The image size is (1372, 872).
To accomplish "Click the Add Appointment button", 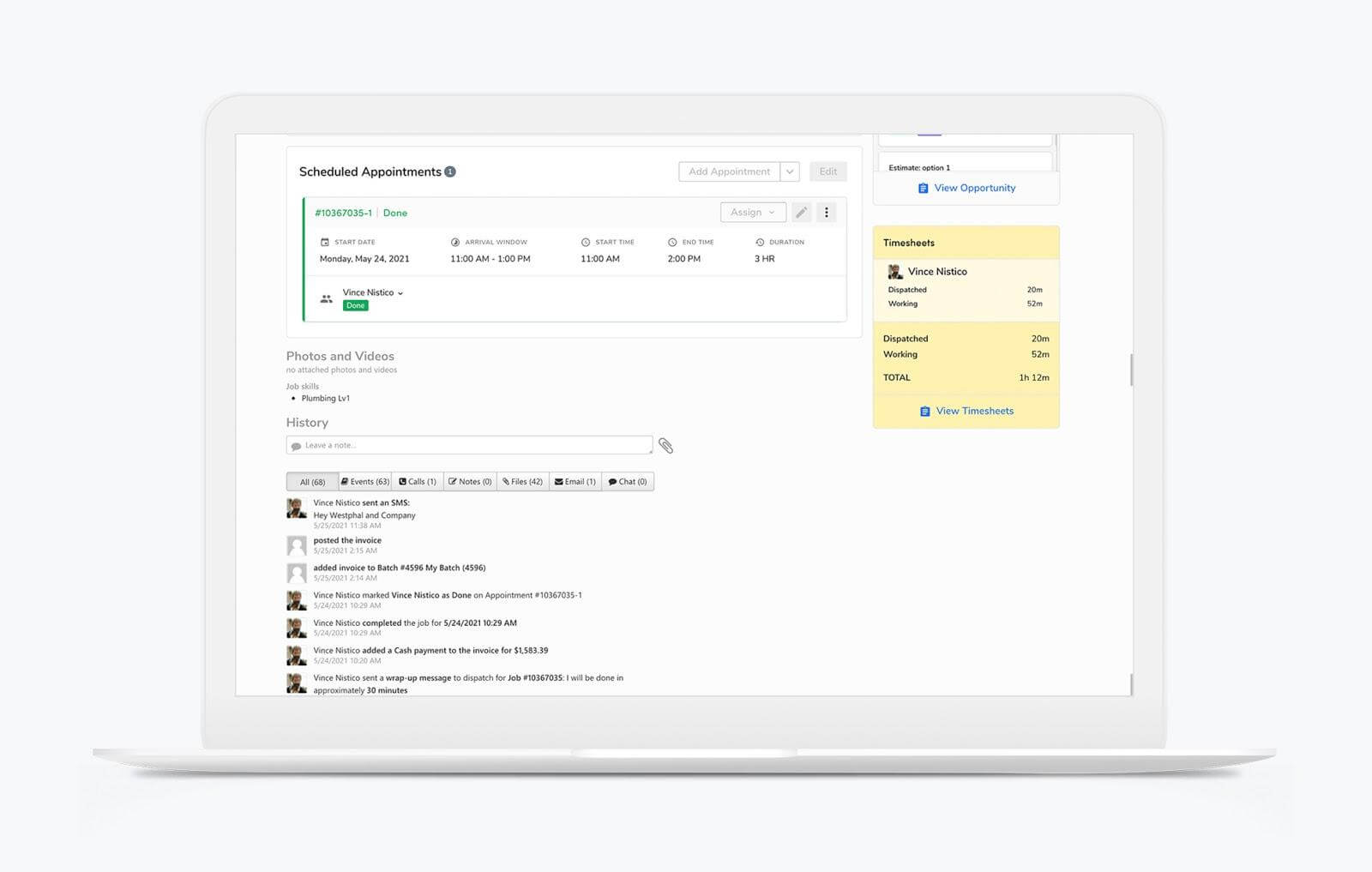I will pos(729,171).
